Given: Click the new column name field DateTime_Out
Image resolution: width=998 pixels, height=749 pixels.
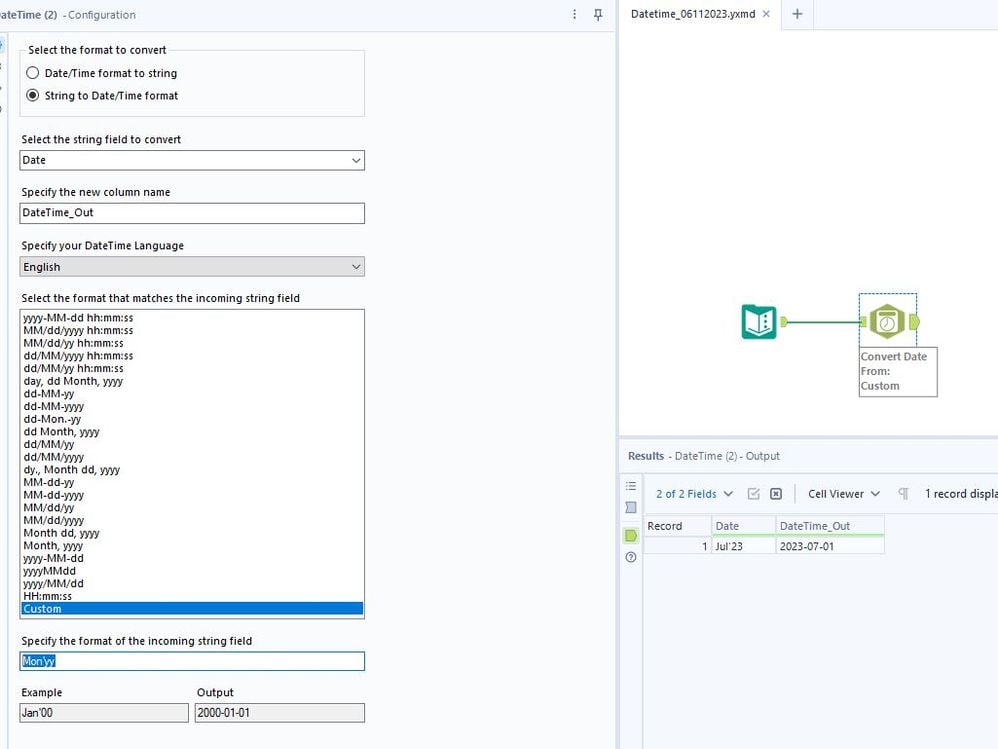Looking at the screenshot, I should pyautogui.click(x=192, y=213).
